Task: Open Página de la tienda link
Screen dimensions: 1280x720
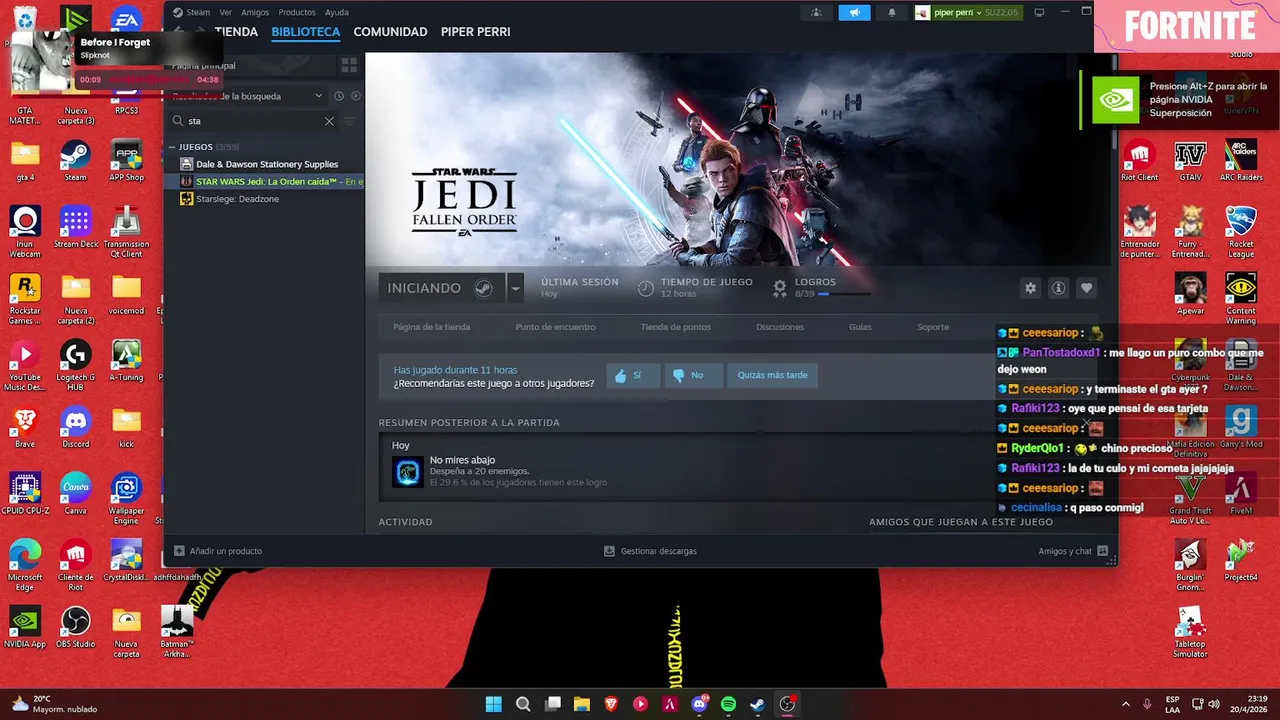Action: tap(432, 327)
